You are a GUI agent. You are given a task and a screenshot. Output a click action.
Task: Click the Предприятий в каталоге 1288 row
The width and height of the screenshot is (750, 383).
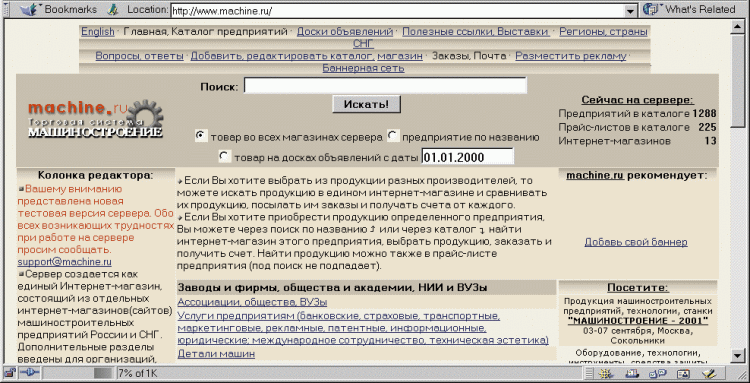tap(638, 114)
